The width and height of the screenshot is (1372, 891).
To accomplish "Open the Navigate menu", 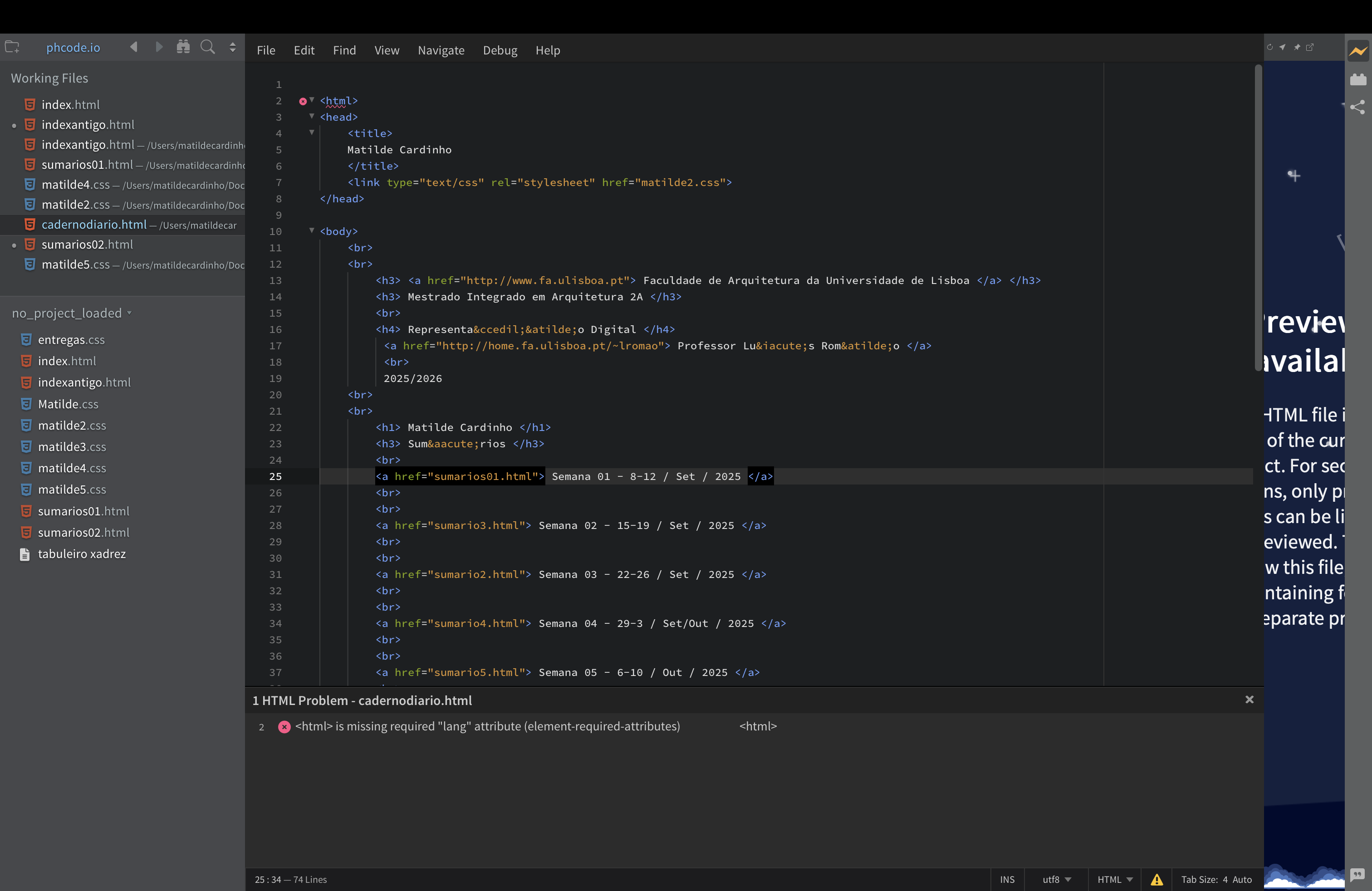I will [x=441, y=50].
